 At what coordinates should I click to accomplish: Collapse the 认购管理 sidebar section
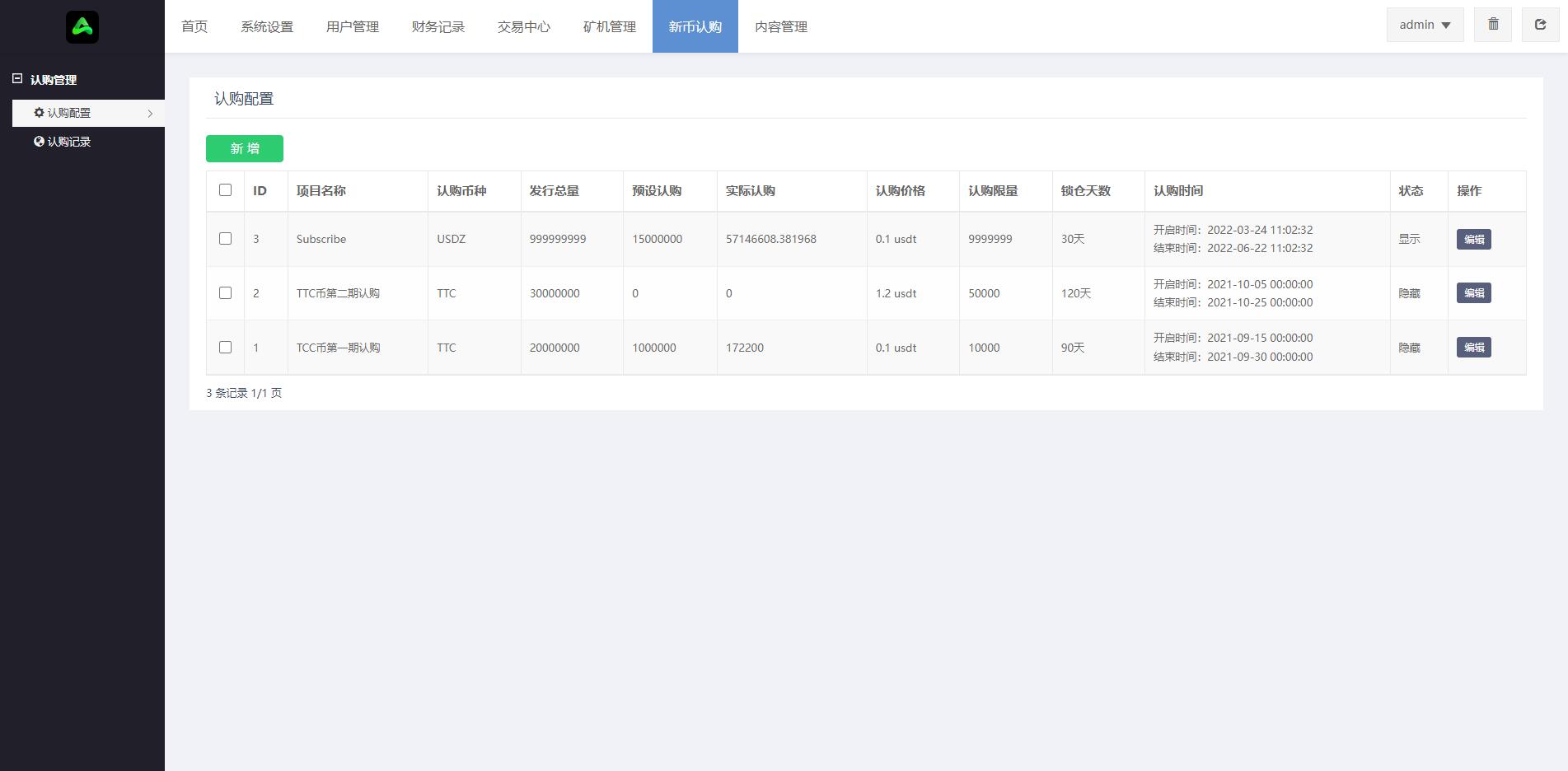17,77
